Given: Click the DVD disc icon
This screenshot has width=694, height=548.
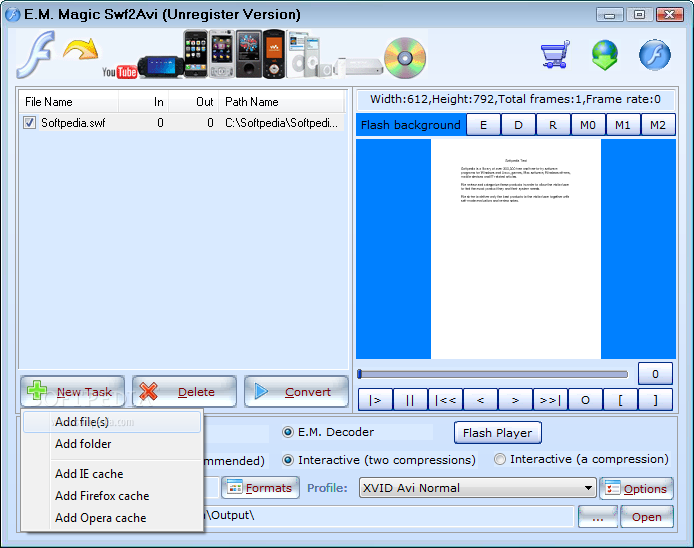Looking at the screenshot, I should (x=405, y=58).
